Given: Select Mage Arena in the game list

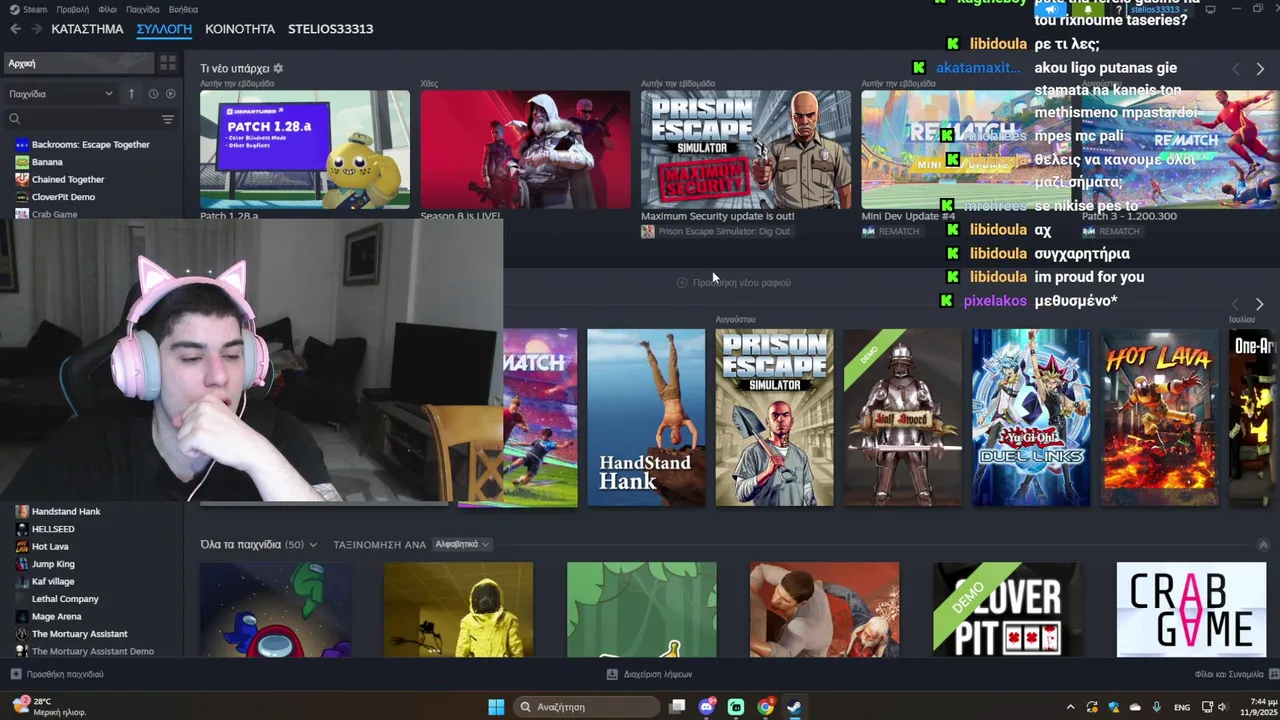Looking at the screenshot, I should pyautogui.click(x=56, y=617).
